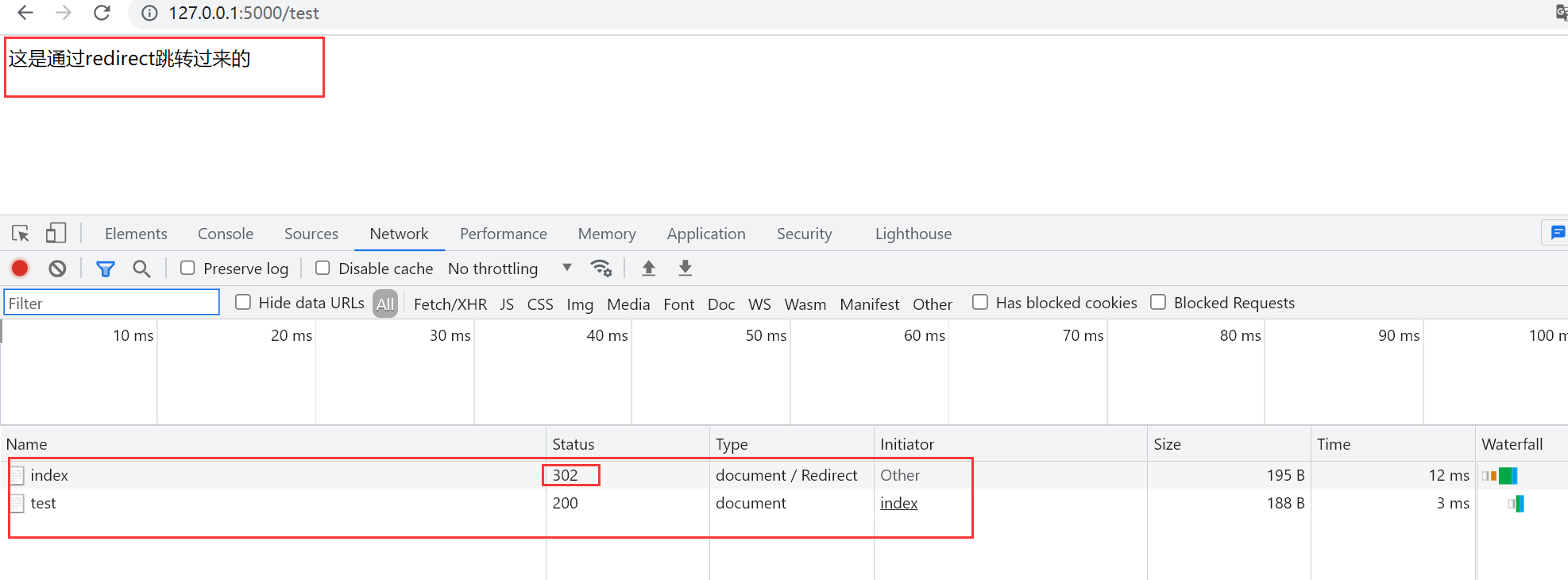Stop recording network log with red button

point(20,269)
